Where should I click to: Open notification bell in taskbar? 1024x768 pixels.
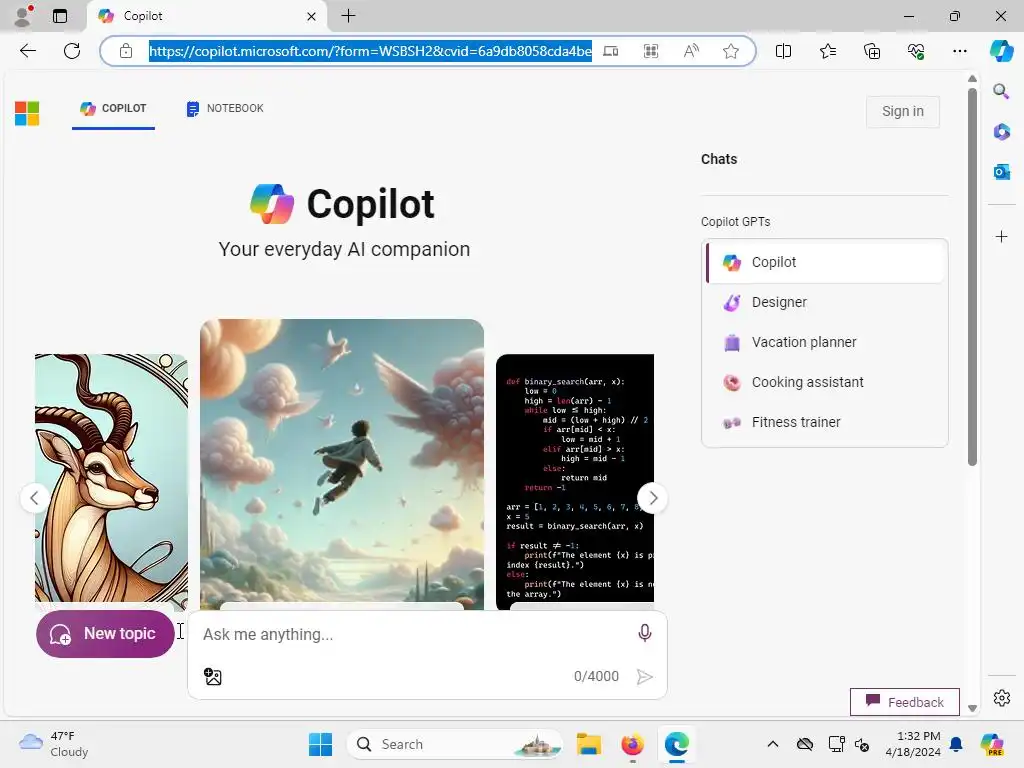[x=956, y=744]
